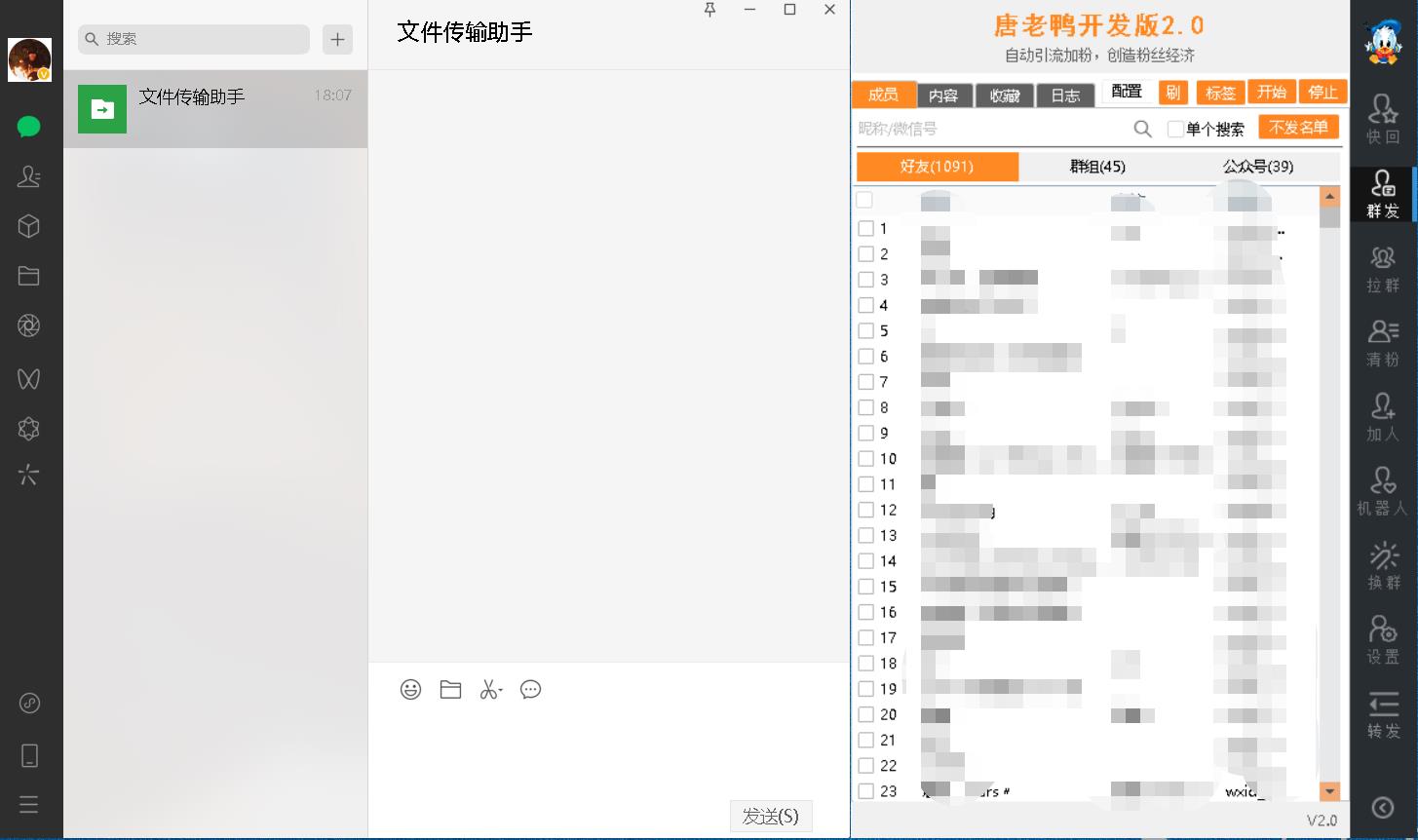Pin the WeChat window with the pushpin icon
Viewport: 1418px width, 840px height.
(709, 10)
